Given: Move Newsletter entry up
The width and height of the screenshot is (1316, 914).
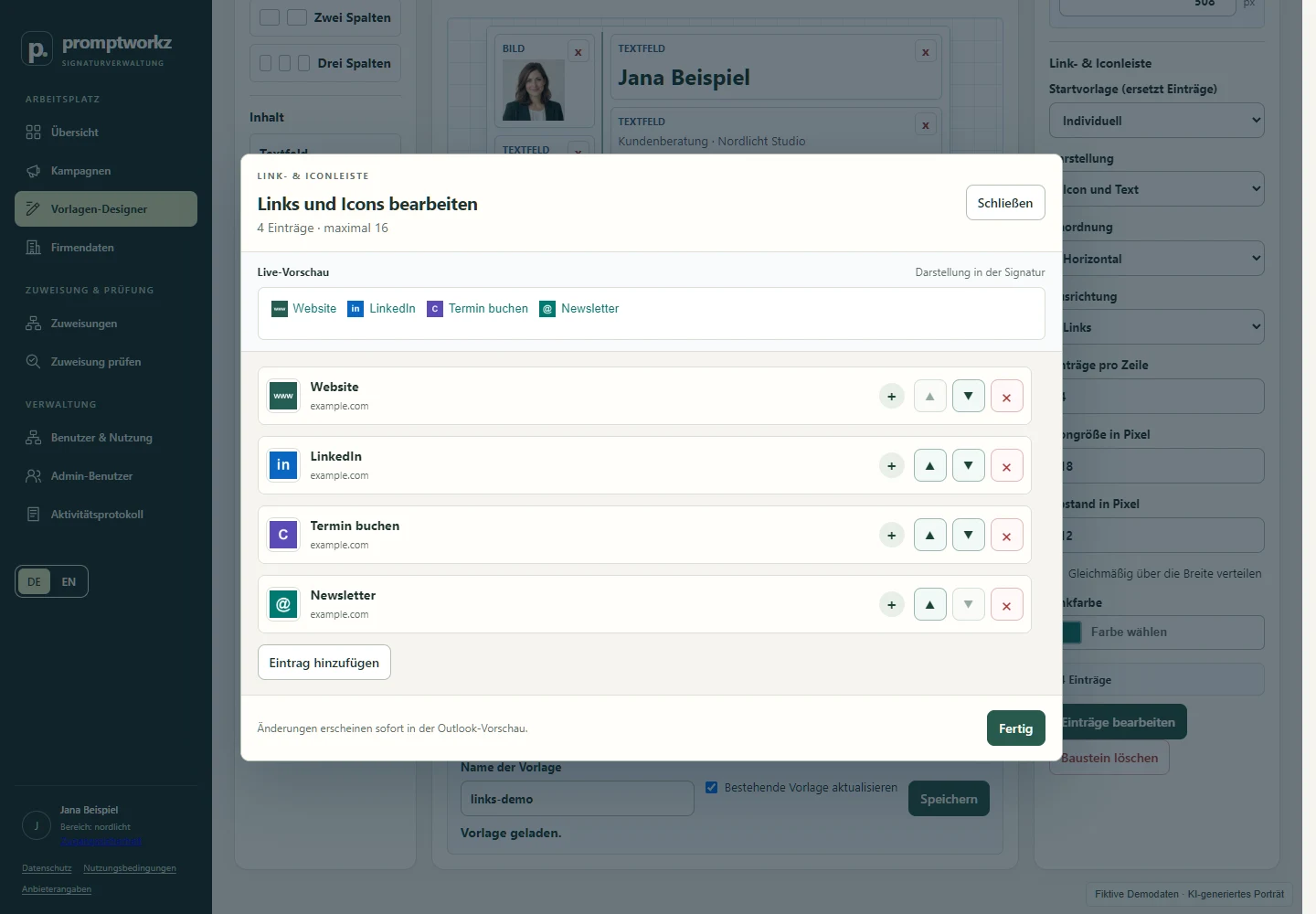Looking at the screenshot, I should (x=929, y=604).
